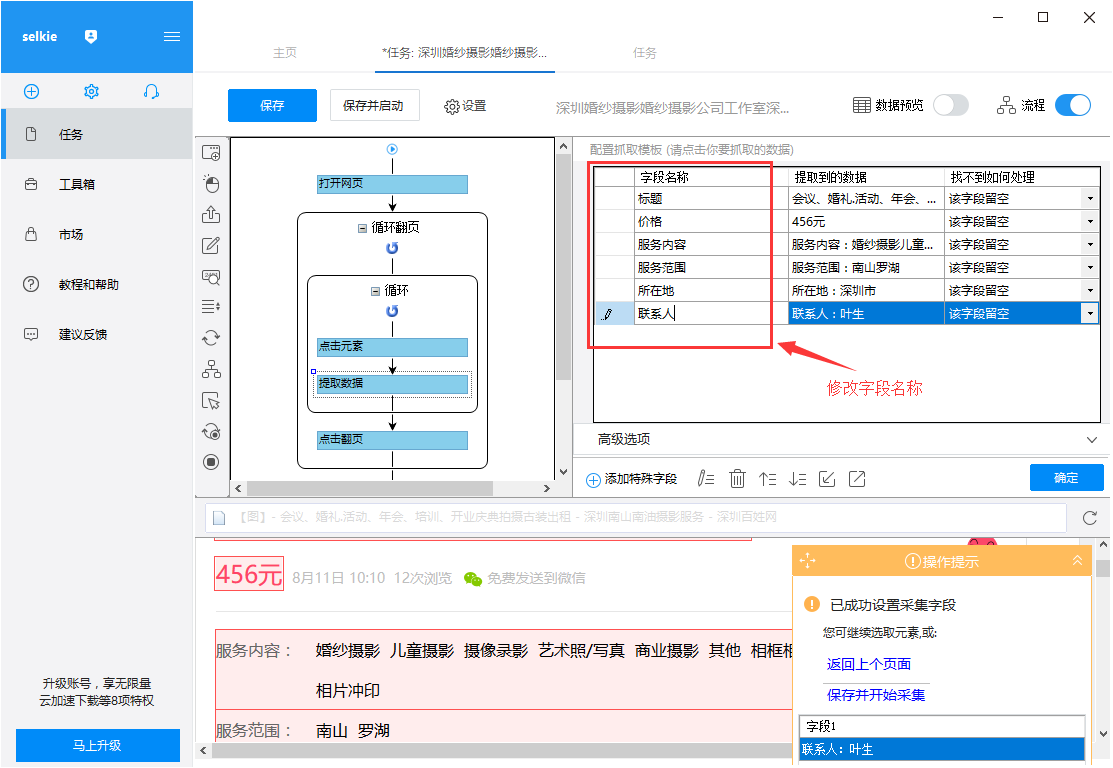Image resolution: width=1113 pixels, height=768 pixels.
Task: Click 添加特殊字段 button
Action: pyautogui.click(x=632, y=479)
